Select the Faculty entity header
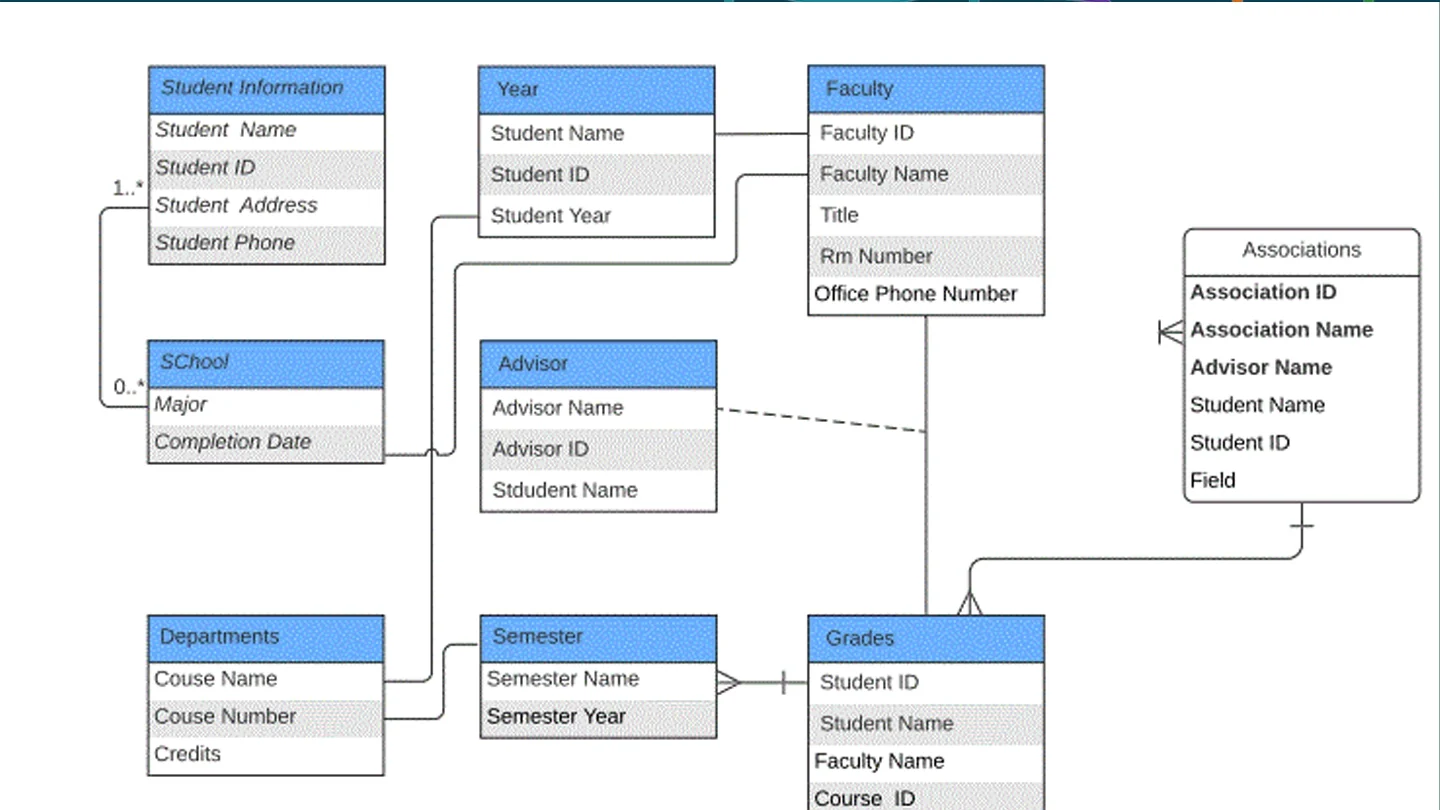 (x=926, y=89)
